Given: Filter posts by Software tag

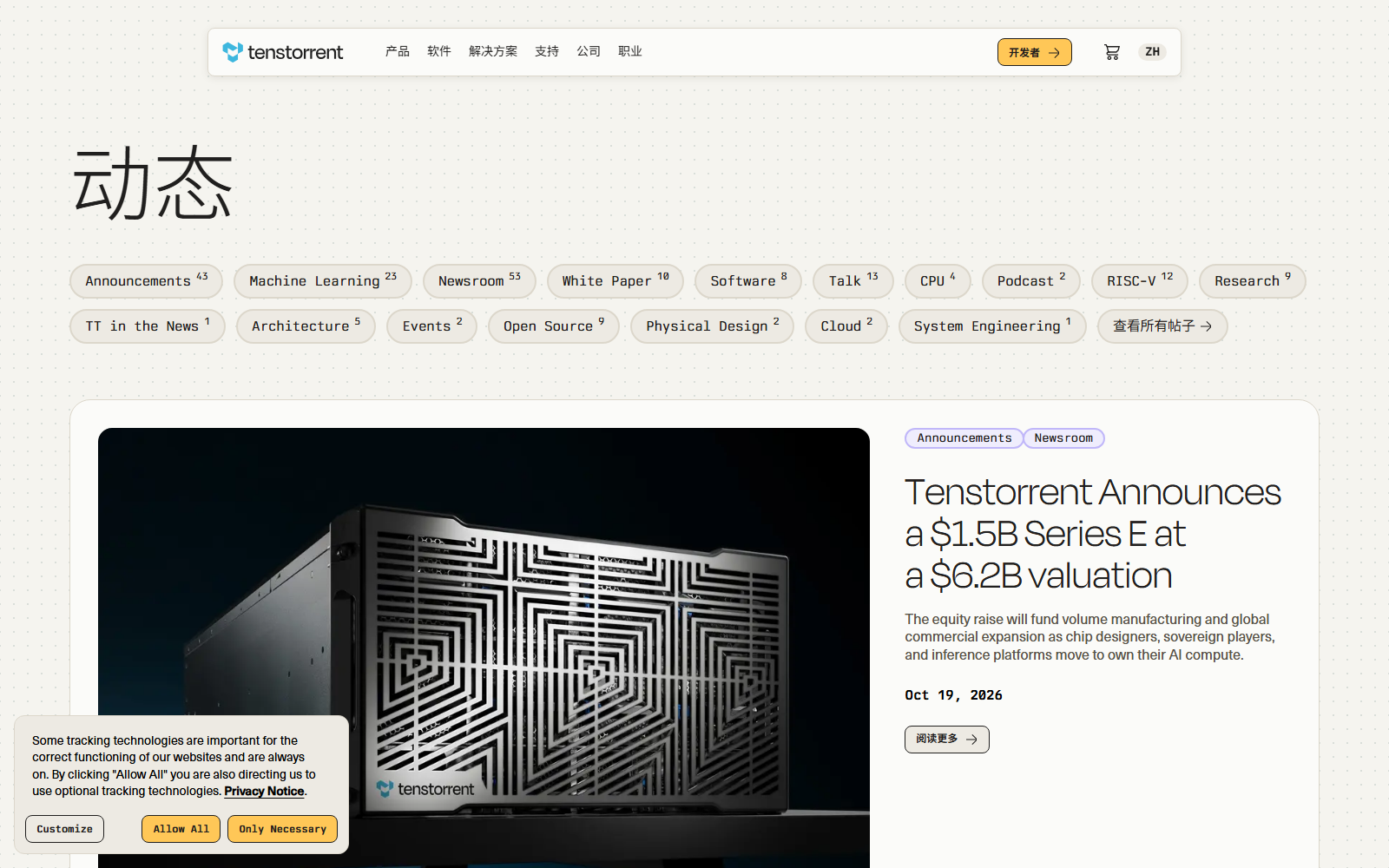Looking at the screenshot, I should click(748, 281).
